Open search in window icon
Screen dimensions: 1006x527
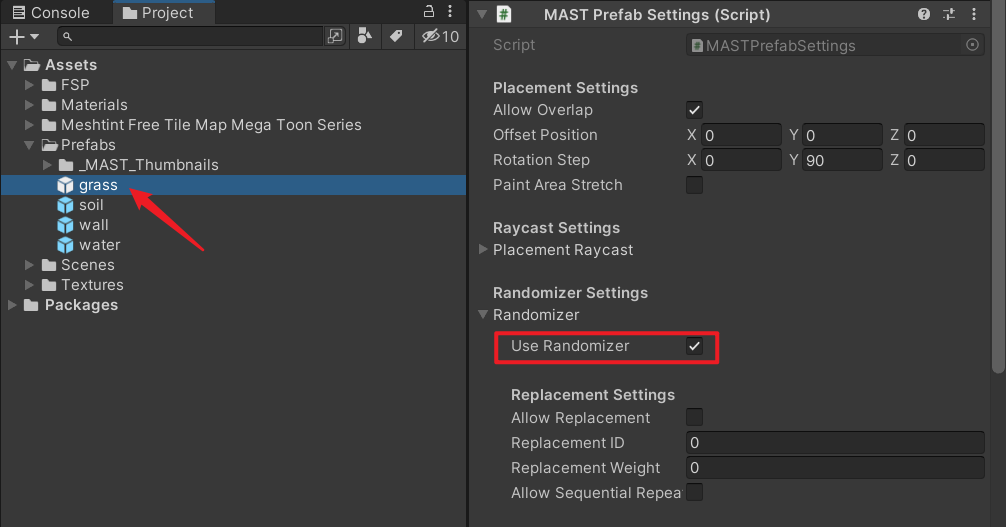coord(335,36)
